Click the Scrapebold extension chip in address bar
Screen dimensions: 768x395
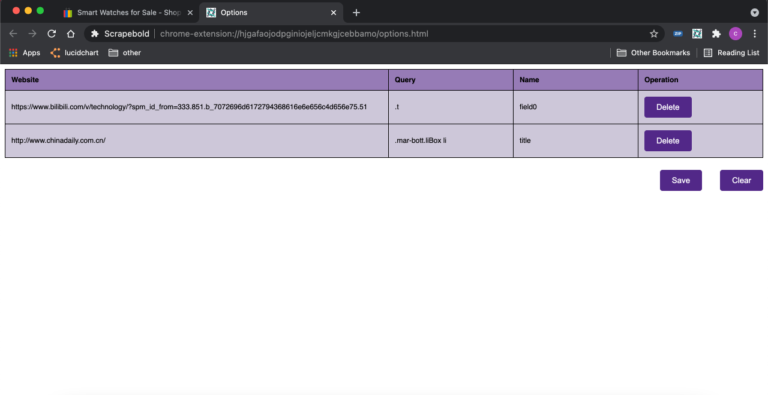tap(120, 34)
